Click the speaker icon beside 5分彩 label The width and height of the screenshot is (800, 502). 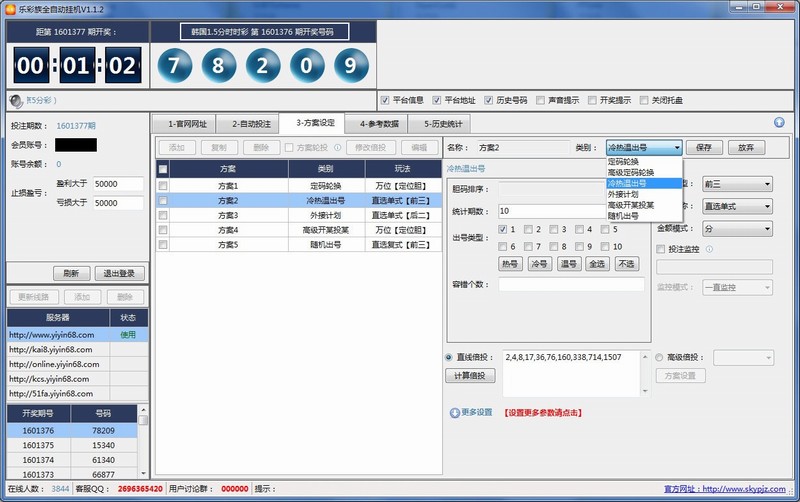(x=16, y=101)
